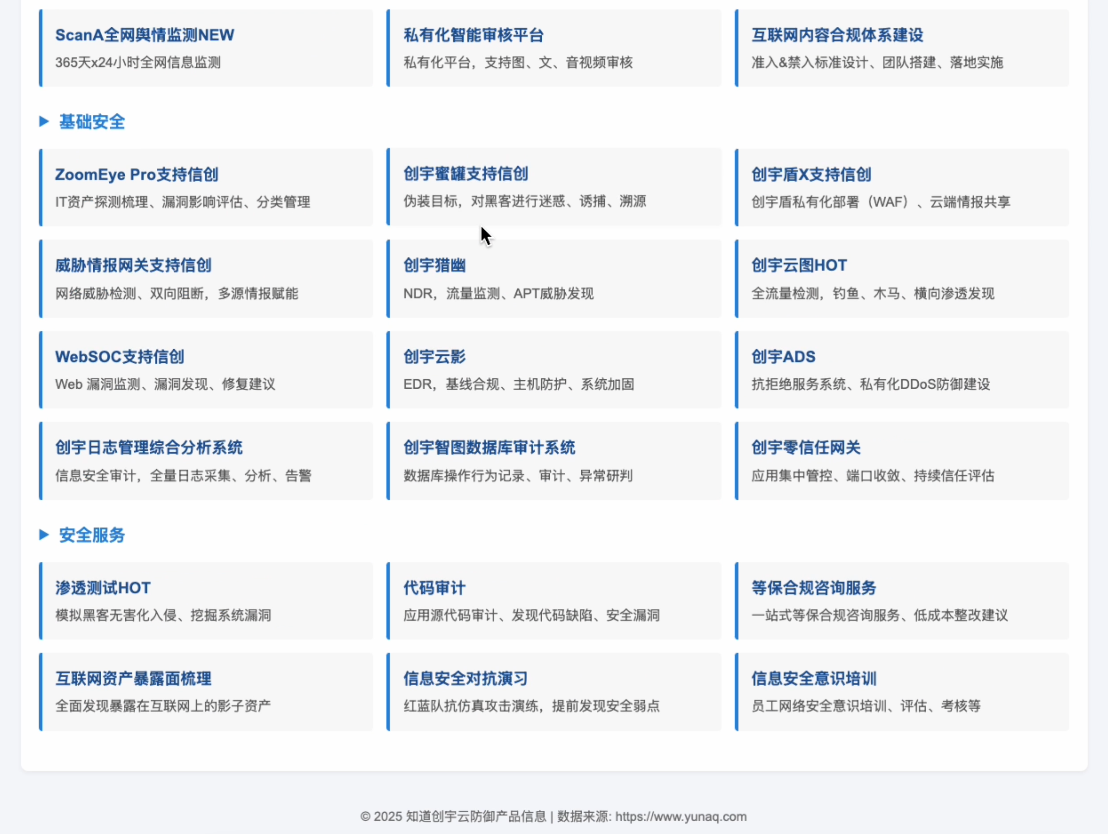Click description Web 漏洞监测、漏洞发现、修复建议
Screen dimensions: 1108x834
[165, 384]
